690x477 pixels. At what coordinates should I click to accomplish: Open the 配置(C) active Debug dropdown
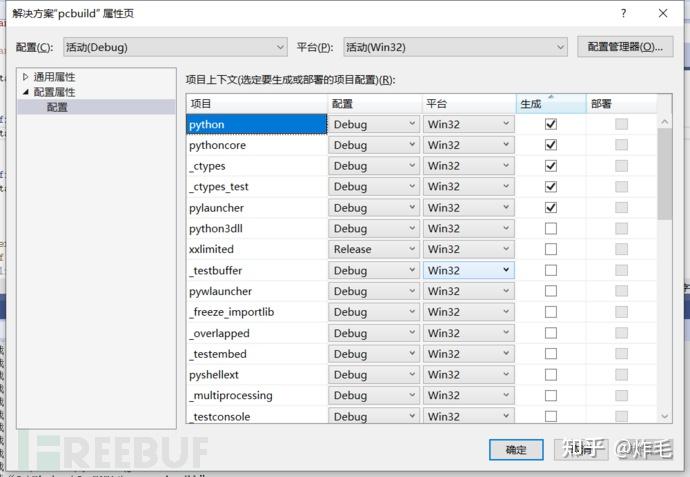click(175, 47)
